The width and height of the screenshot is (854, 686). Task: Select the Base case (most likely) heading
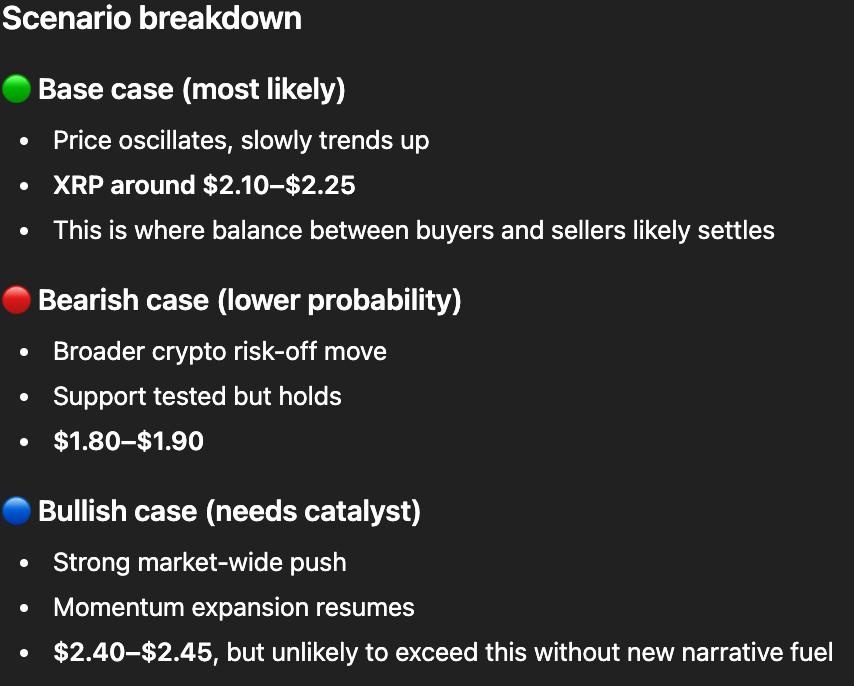coord(192,90)
